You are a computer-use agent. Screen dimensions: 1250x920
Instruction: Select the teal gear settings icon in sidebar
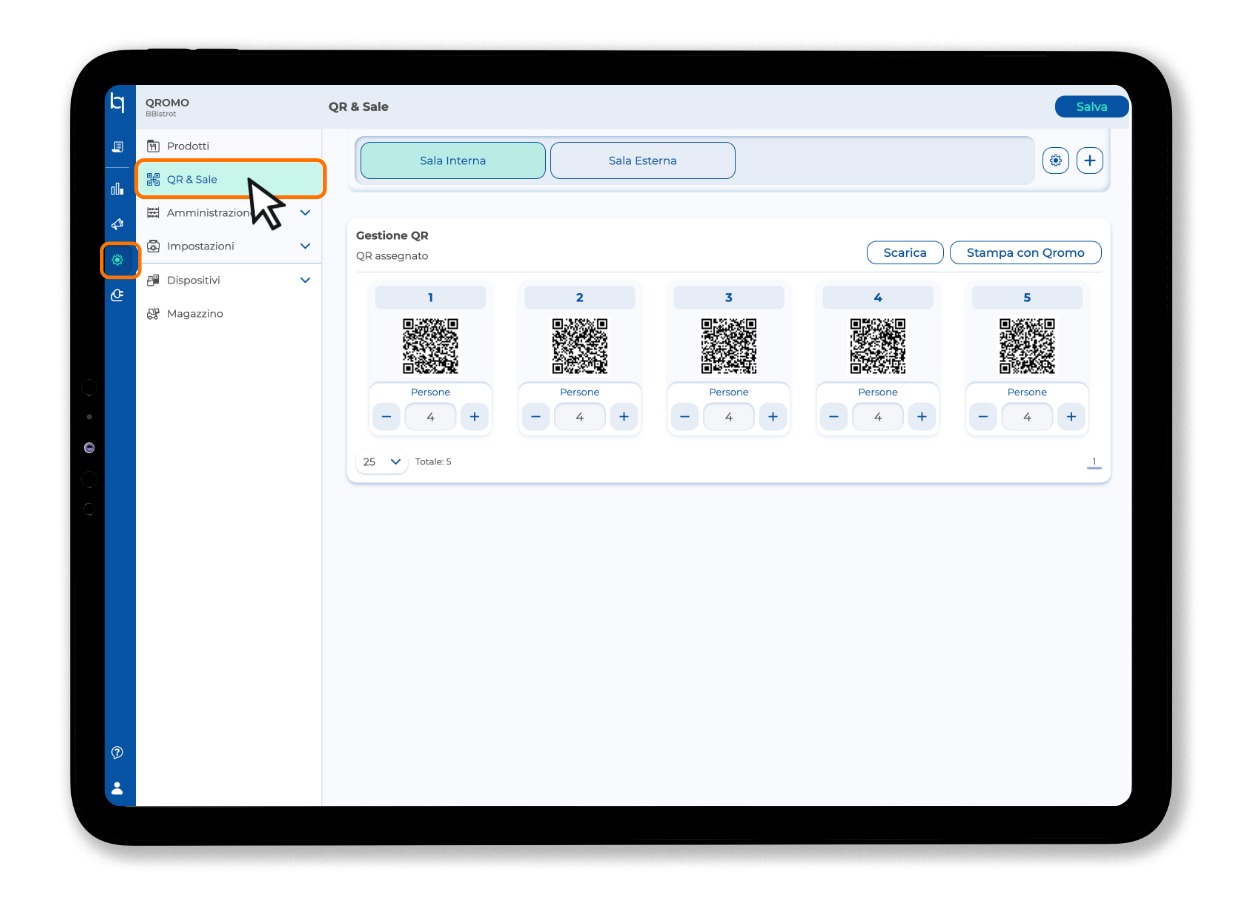click(x=118, y=260)
